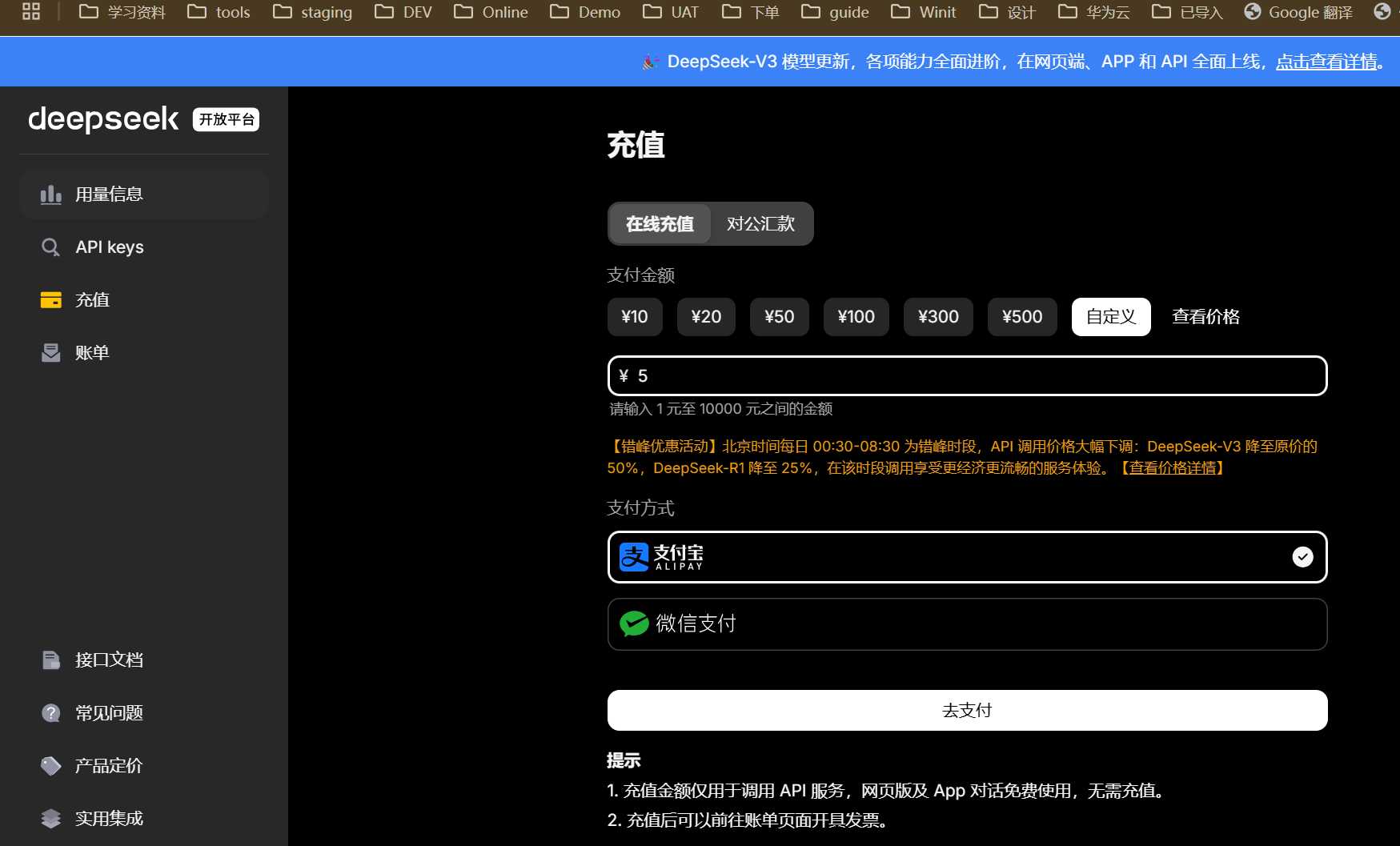Open the staging bookmark folder

pos(312,12)
